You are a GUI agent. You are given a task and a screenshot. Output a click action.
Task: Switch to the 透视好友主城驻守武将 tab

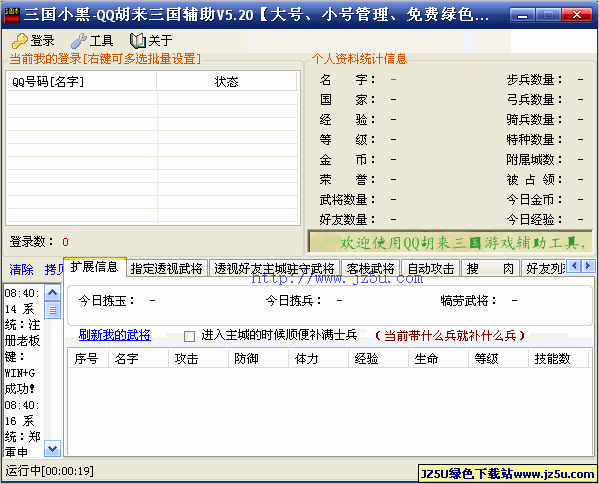[274, 269]
